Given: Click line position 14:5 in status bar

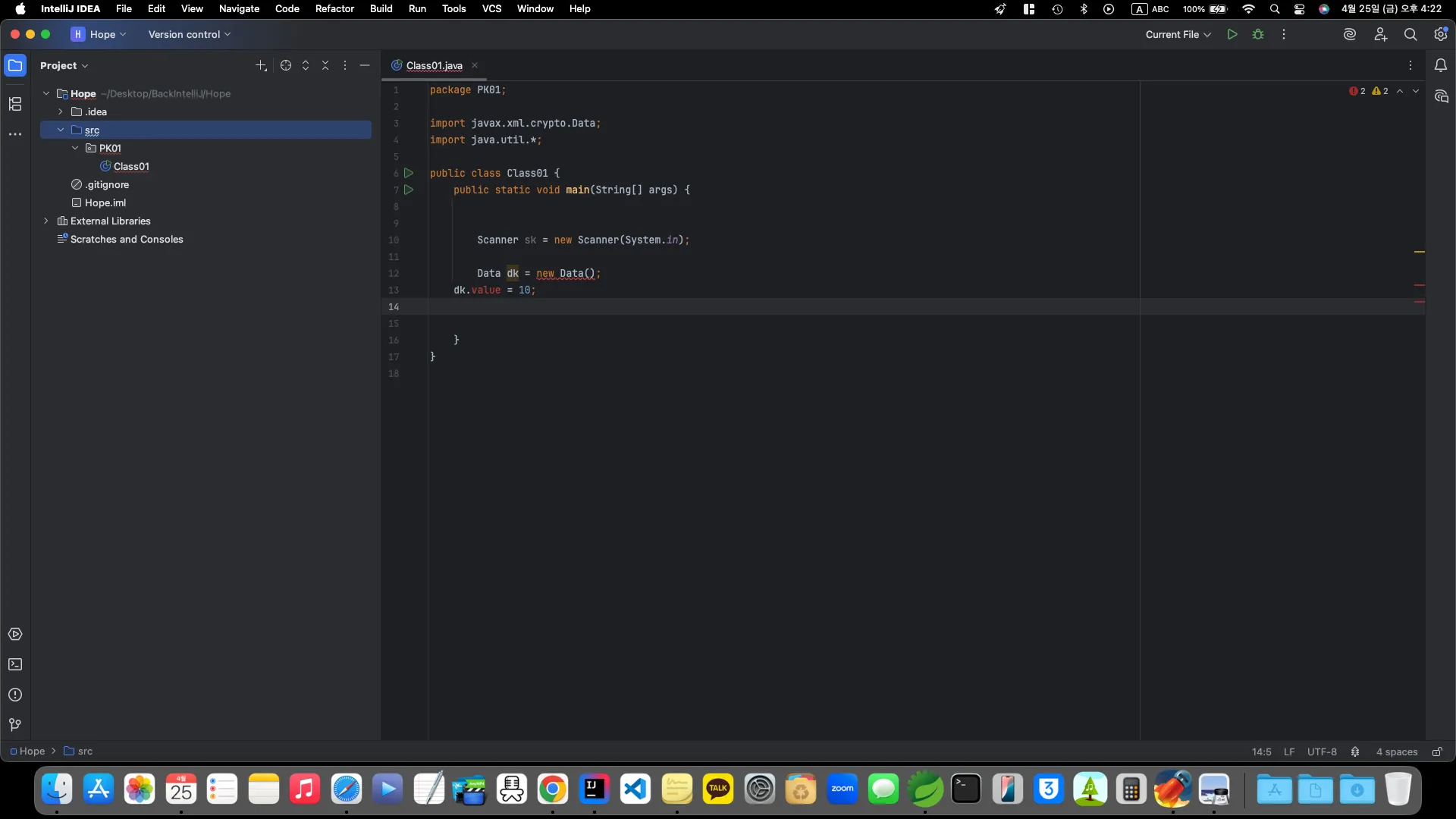Looking at the screenshot, I should point(1261,752).
